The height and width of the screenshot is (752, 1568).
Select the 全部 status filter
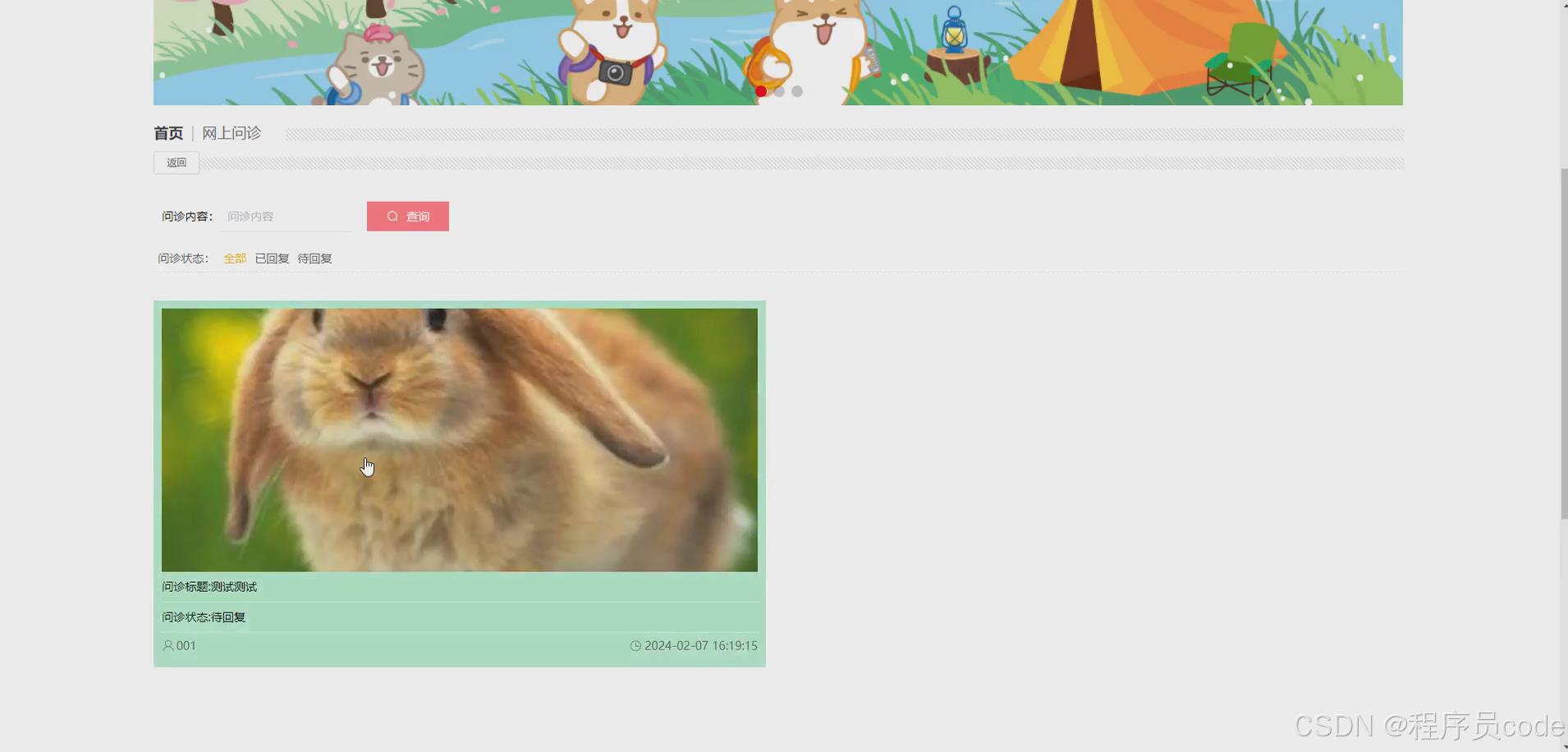coord(235,259)
